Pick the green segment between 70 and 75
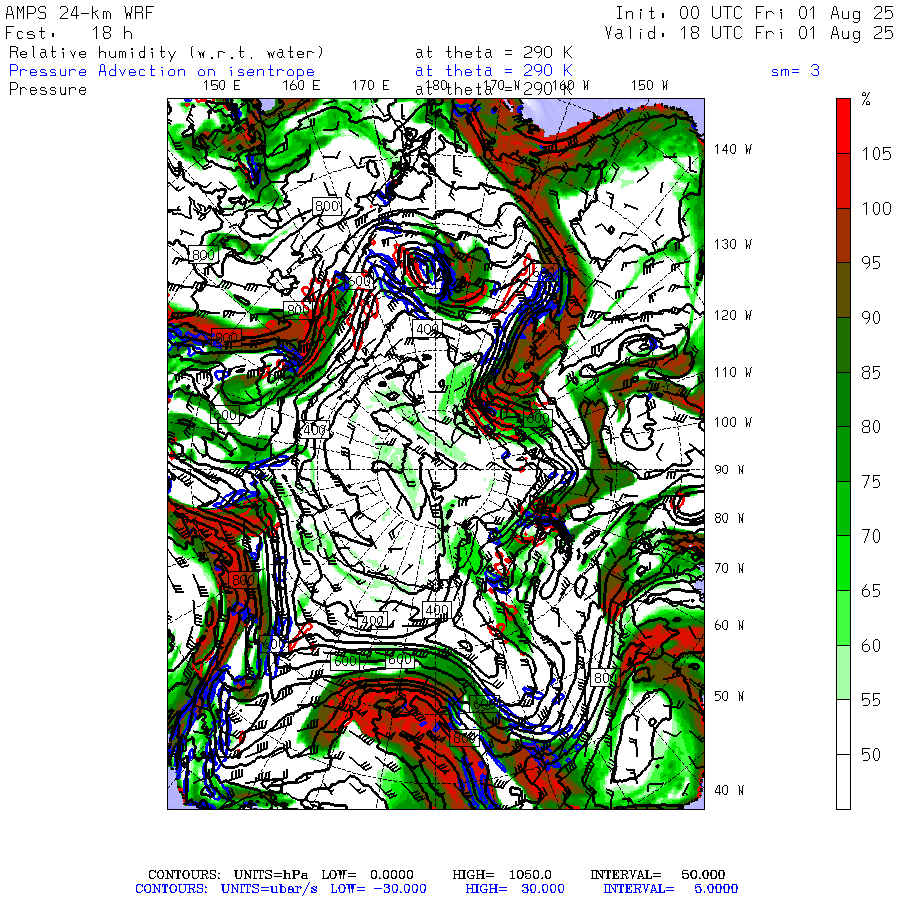Image resolution: width=900 pixels, height=900 pixels. [x=843, y=509]
